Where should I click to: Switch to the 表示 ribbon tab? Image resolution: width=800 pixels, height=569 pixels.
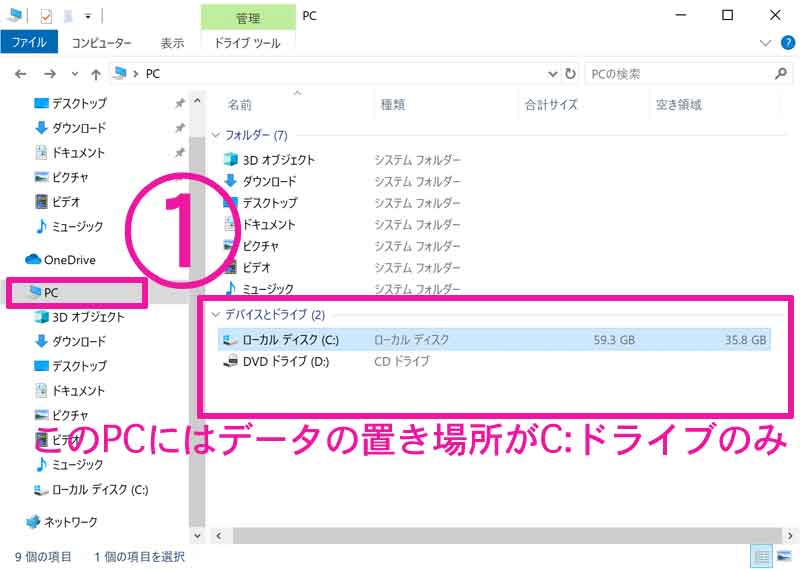coord(172,43)
